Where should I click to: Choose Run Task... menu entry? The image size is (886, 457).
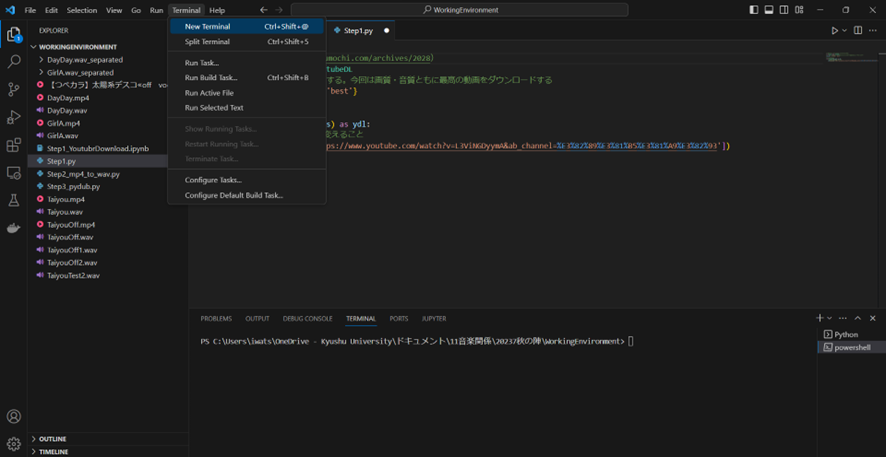click(x=246, y=63)
